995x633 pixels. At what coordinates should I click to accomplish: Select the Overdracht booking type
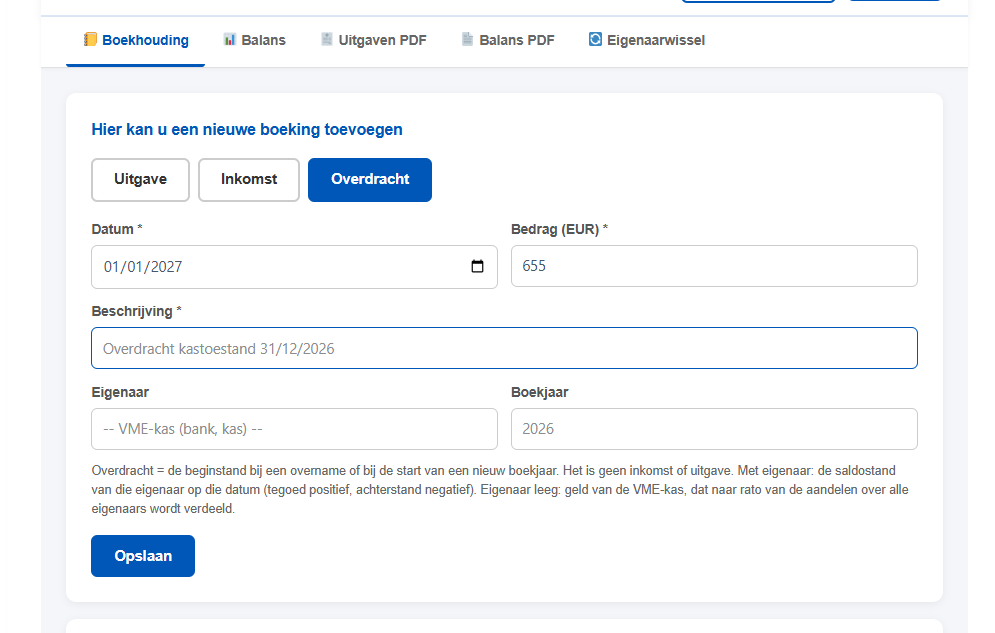[x=370, y=179]
